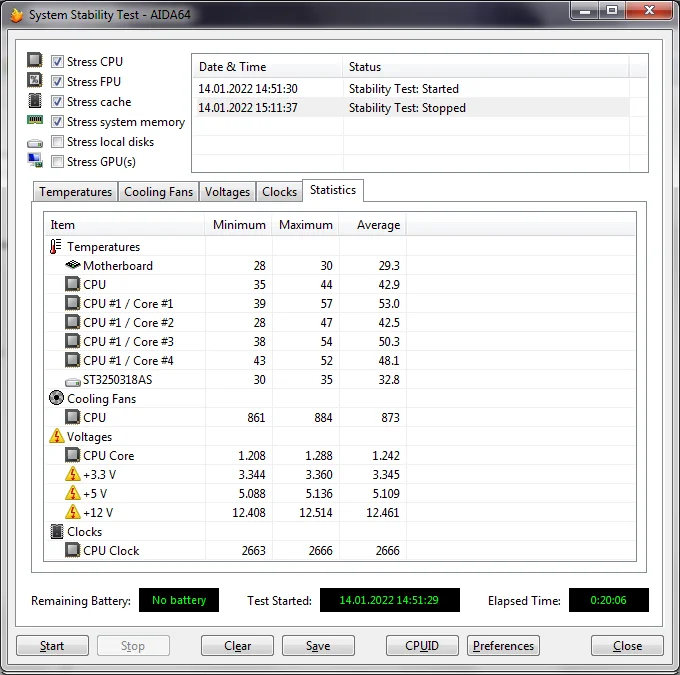Click the lightning icon of Voltages group
The width and height of the screenshot is (680, 675).
click(x=56, y=436)
